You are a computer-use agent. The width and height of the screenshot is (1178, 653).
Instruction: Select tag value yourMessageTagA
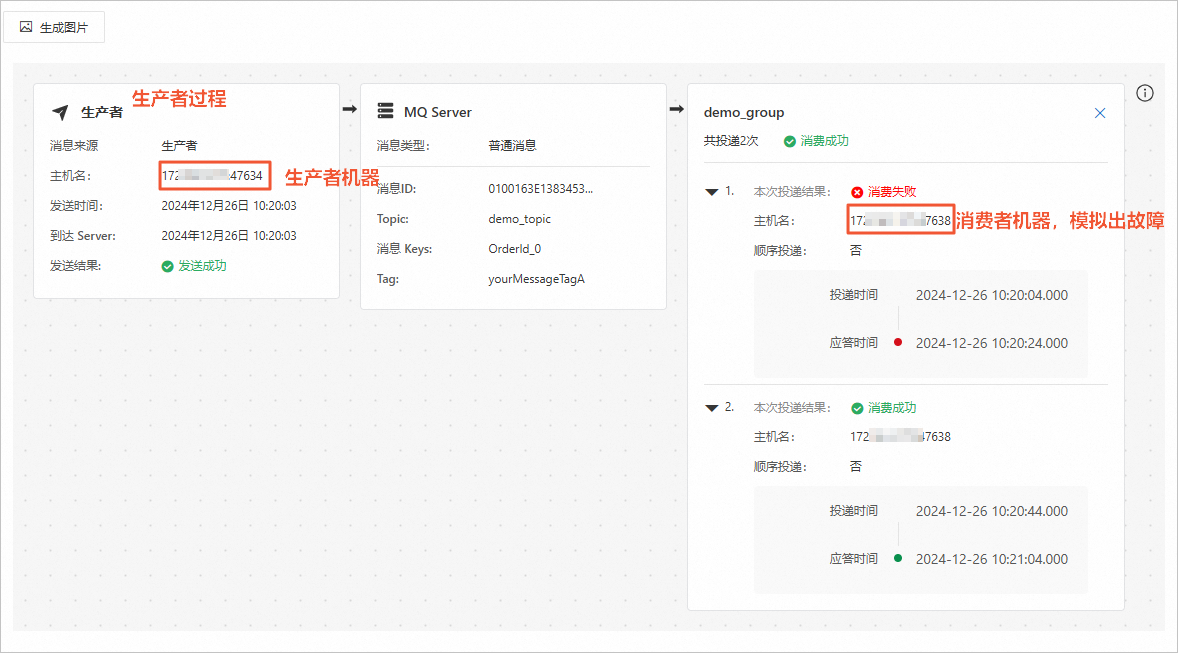point(536,279)
